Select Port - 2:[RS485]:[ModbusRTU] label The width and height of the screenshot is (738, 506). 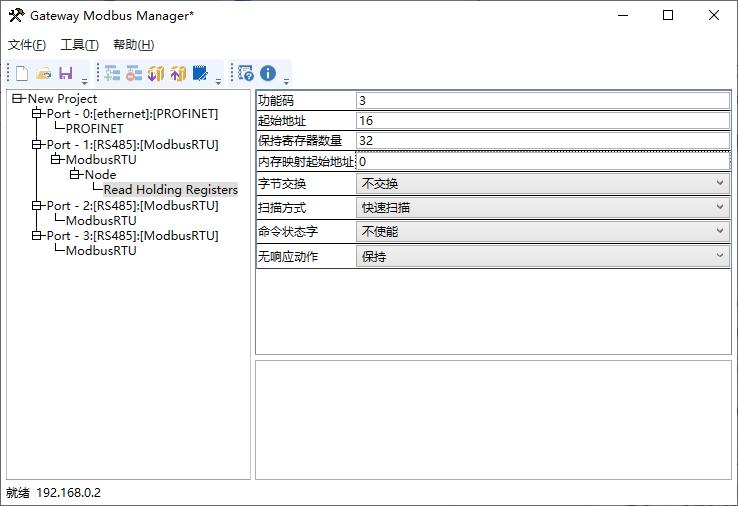pos(132,206)
